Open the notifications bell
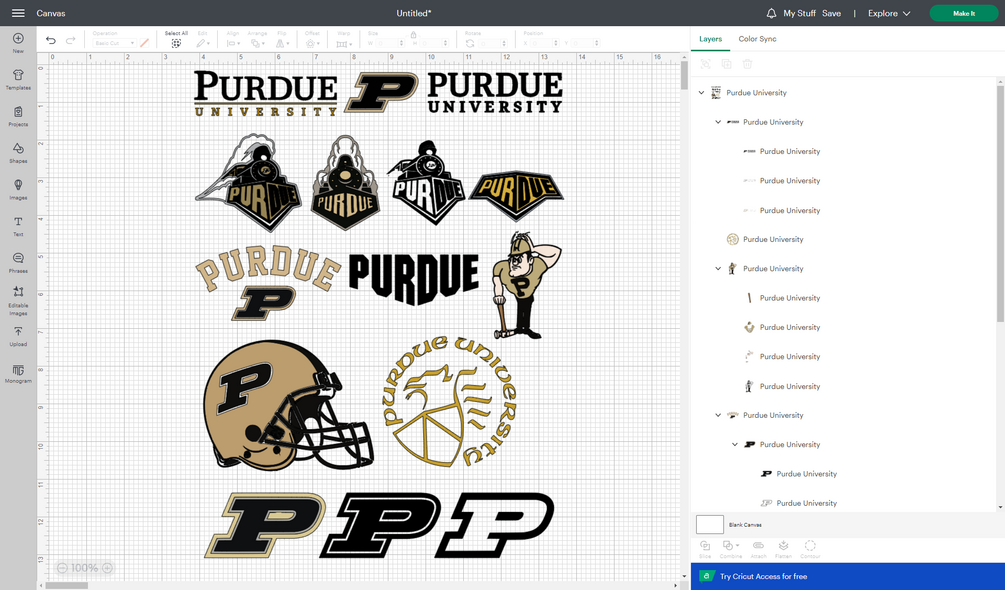This screenshot has width=1005, height=590. pyautogui.click(x=771, y=13)
